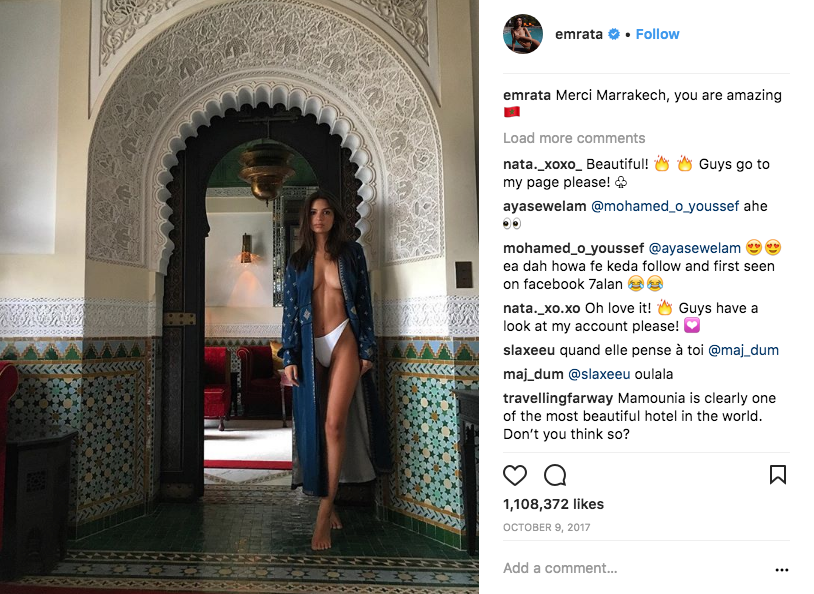
Task: Visit the nata._xoxo_ commenter profile
Action: [542, 164]
